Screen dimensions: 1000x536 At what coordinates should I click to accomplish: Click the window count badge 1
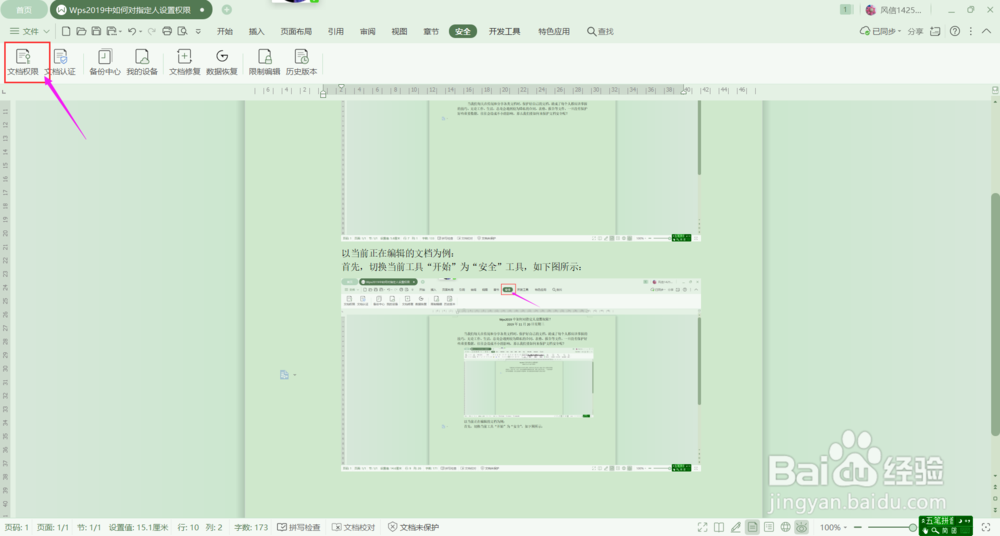(846, 10)
